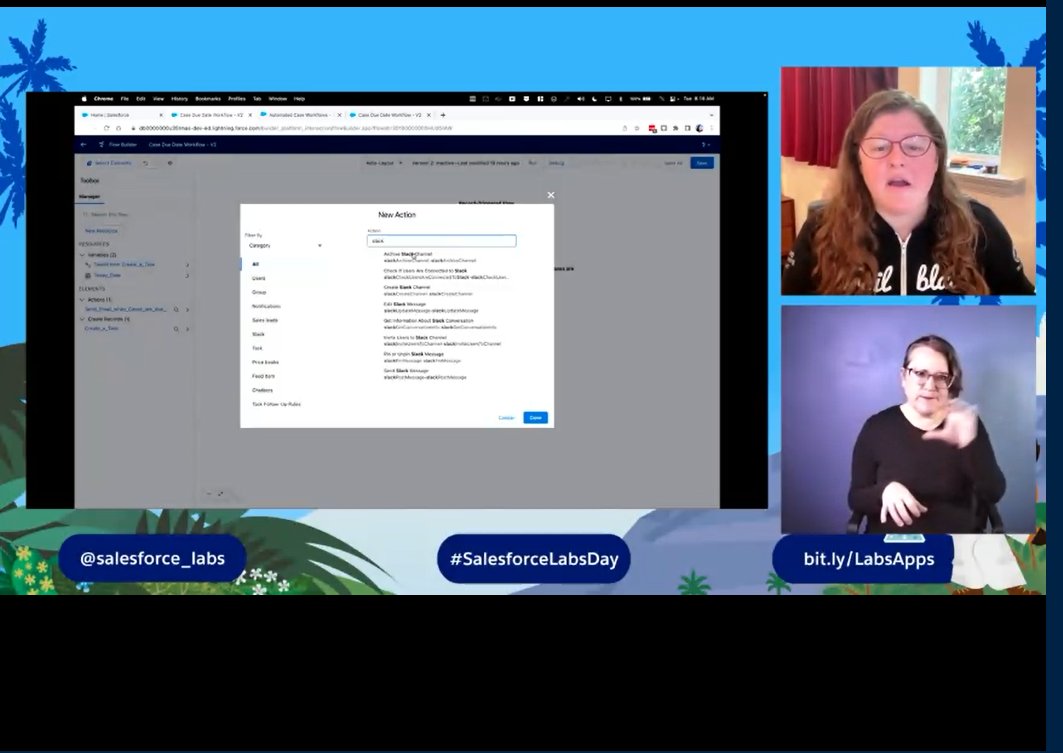Screen dimensions: 1063x753
Task: Click Cancel in the New Action dialog
Action: [506, 418]
